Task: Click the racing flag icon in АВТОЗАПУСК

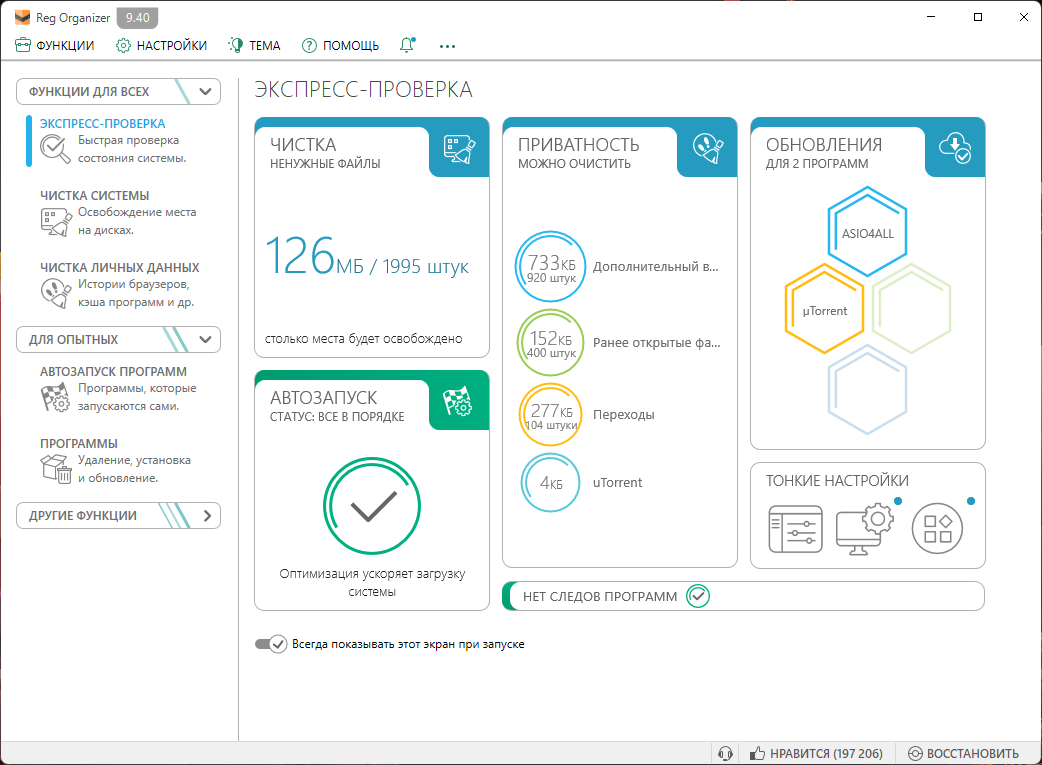Action: (x=459, y=401)
